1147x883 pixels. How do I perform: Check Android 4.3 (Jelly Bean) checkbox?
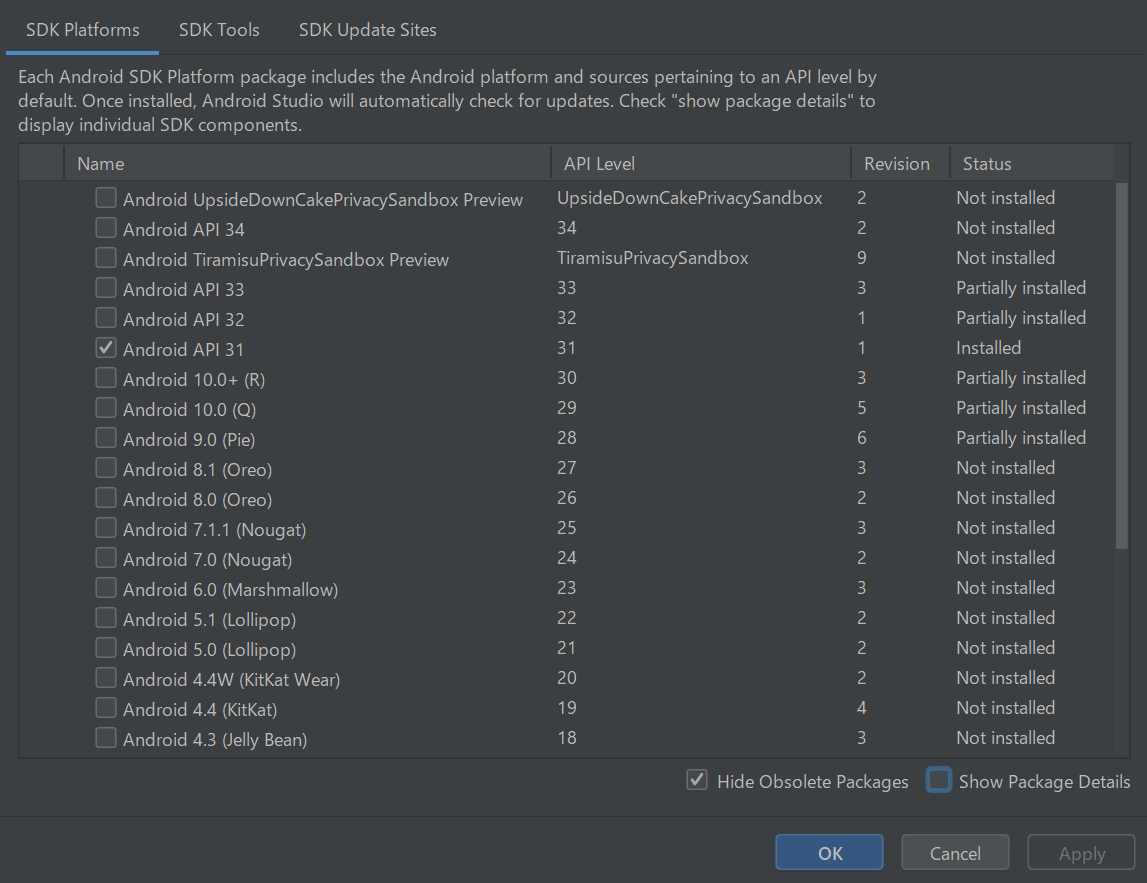click(106, 738)
